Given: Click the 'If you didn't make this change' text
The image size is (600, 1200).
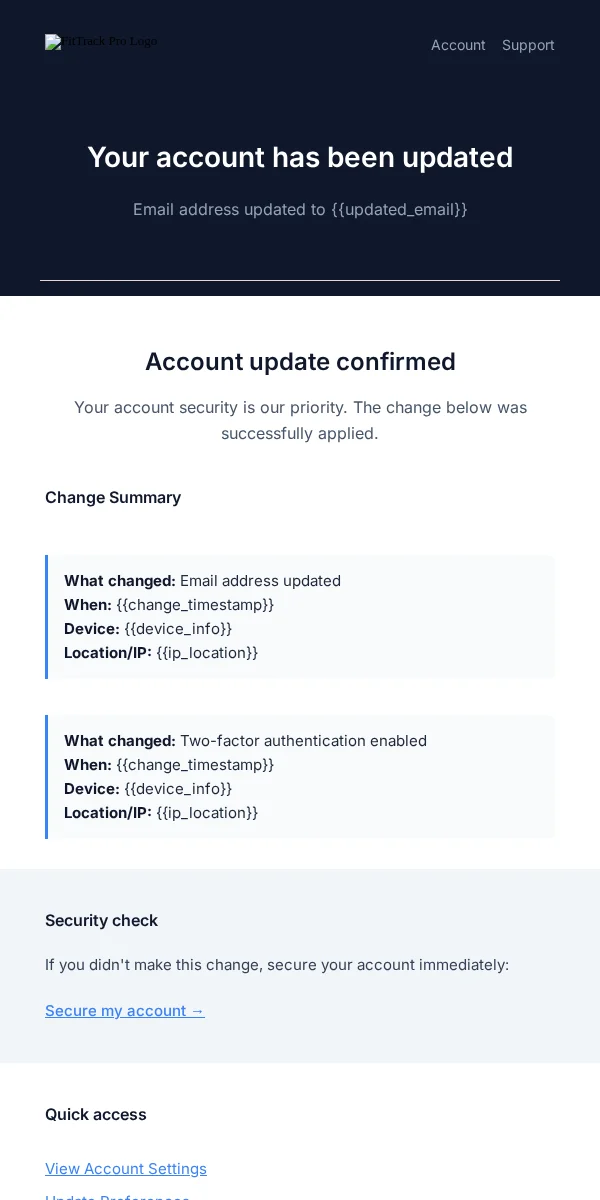Looking at the screenshot, I should pos(277,965).
